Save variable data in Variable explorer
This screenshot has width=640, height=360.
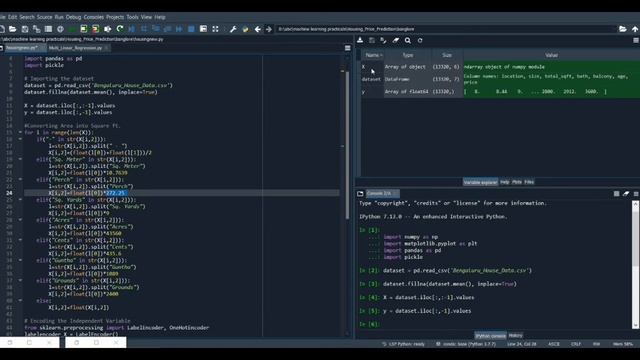pos(372,40)
